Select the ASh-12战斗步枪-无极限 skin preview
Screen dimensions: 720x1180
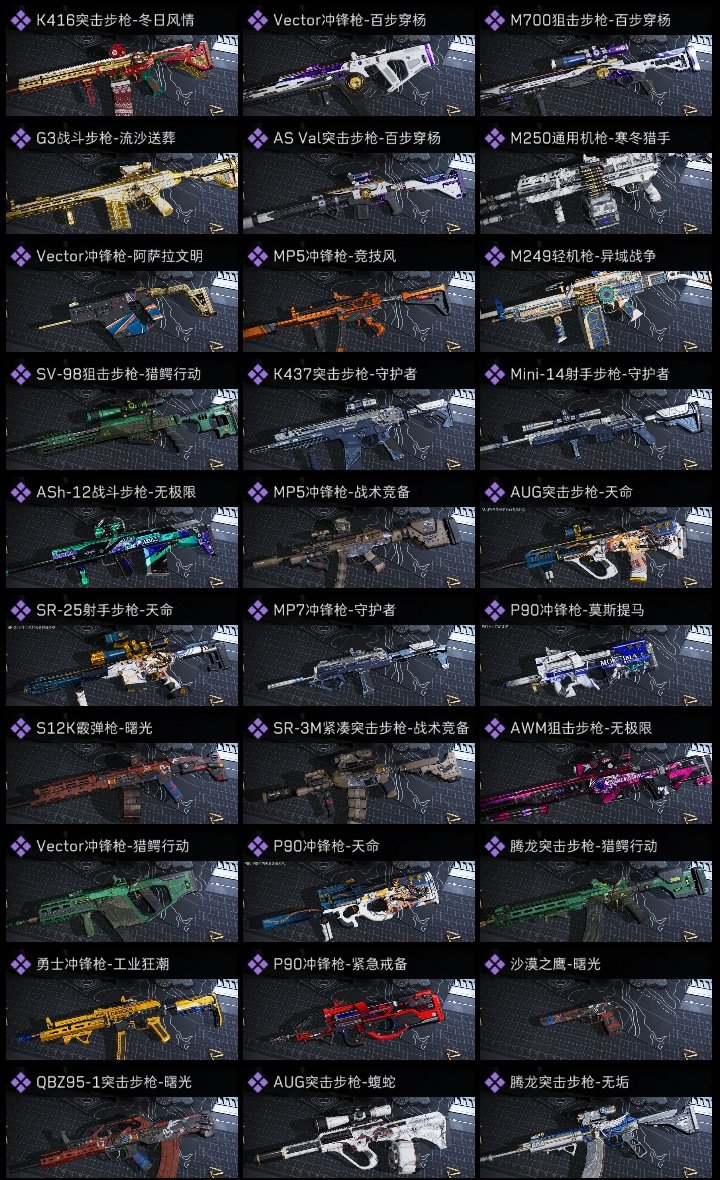[x=122, y=547]
